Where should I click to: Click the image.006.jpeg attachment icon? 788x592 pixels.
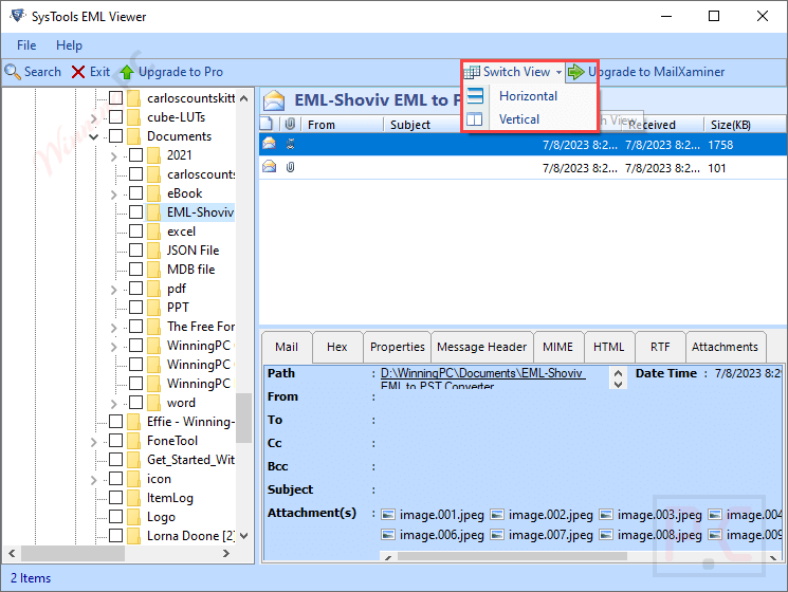pyautogui.click(x=388, y=535)
